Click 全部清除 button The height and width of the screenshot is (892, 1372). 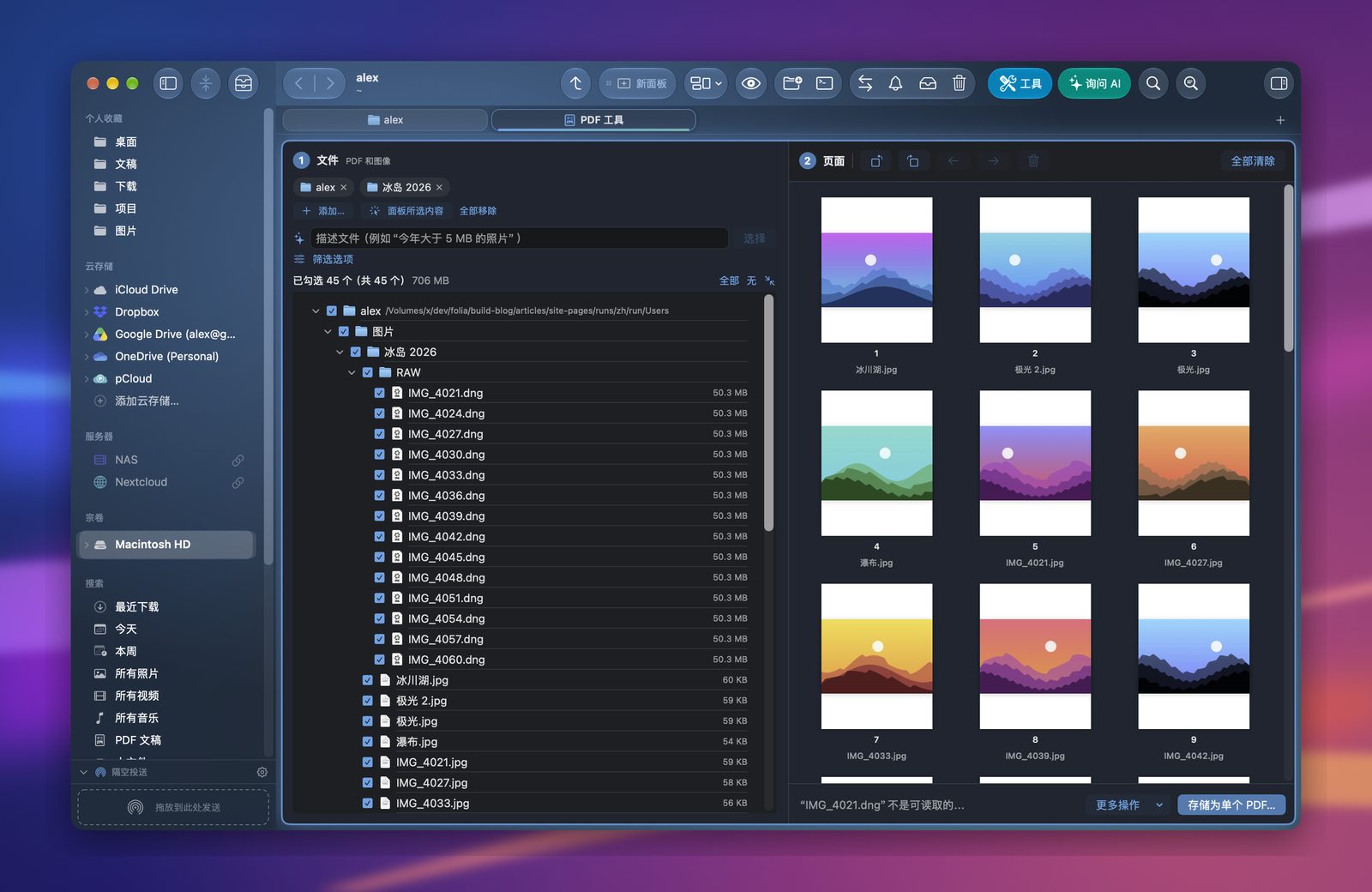(x=1253, y=161)
